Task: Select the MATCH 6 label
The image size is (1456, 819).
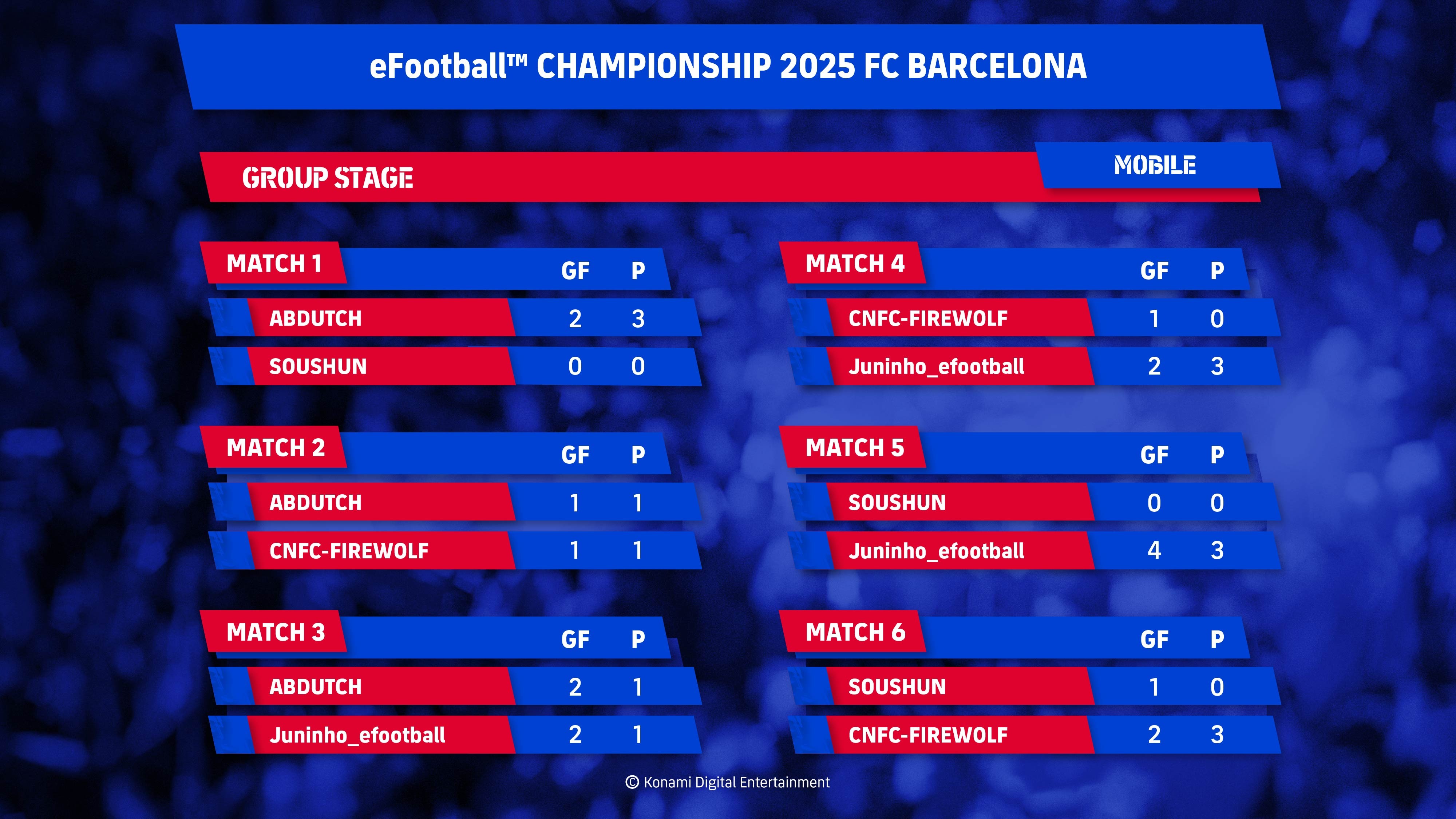Action: tap(855, 632)
